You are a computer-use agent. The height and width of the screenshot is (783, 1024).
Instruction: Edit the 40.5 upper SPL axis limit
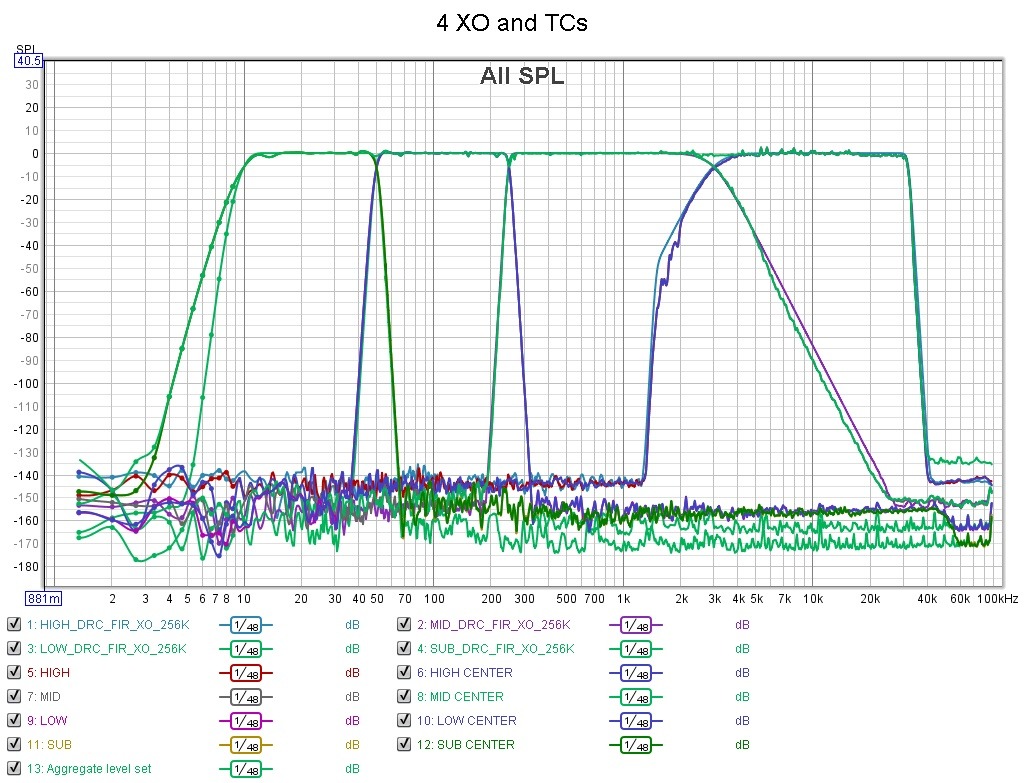pyautogui.click(x=28, y=61)
